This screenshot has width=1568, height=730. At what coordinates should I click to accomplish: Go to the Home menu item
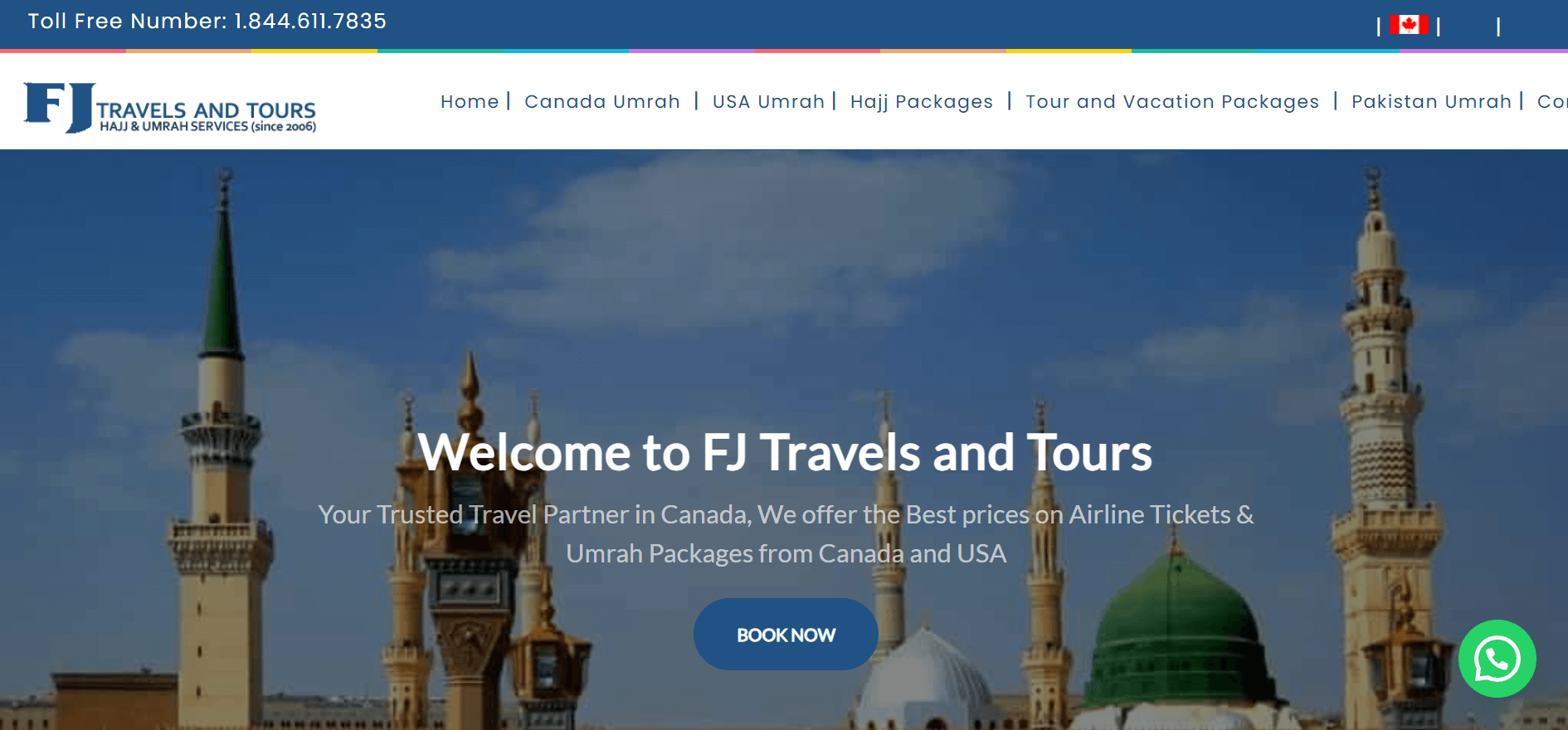point(470,101)
